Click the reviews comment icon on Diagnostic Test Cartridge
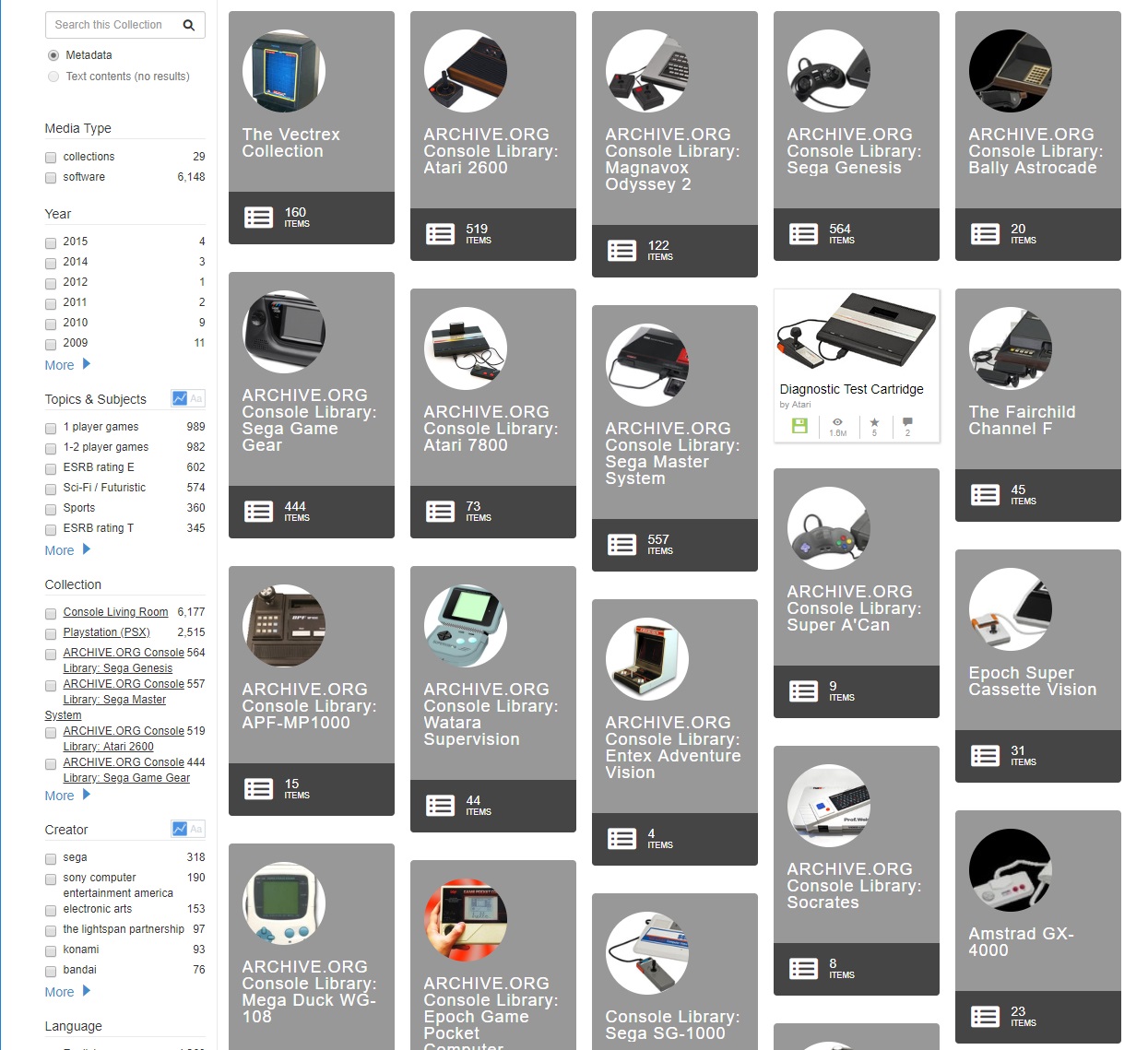This screenshot has width=1148, height=1050. 907,422
